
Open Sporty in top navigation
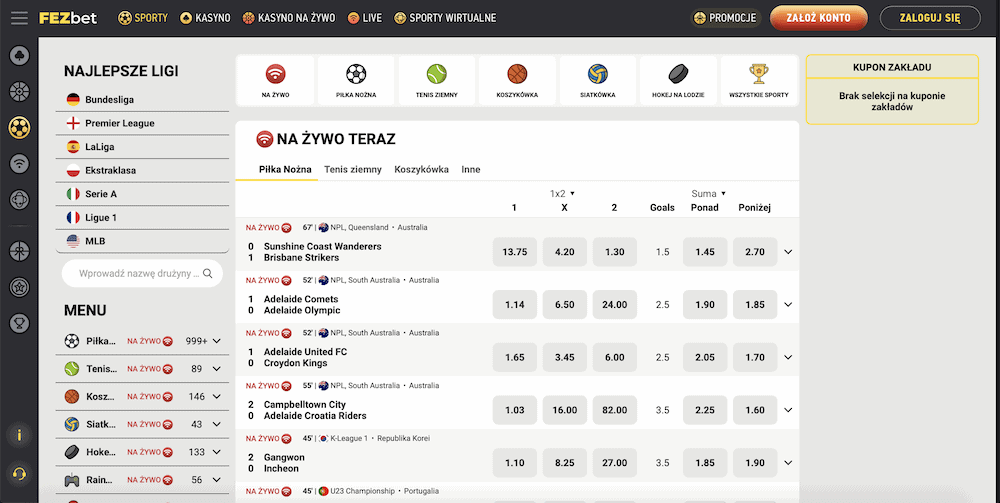(143, 18)
